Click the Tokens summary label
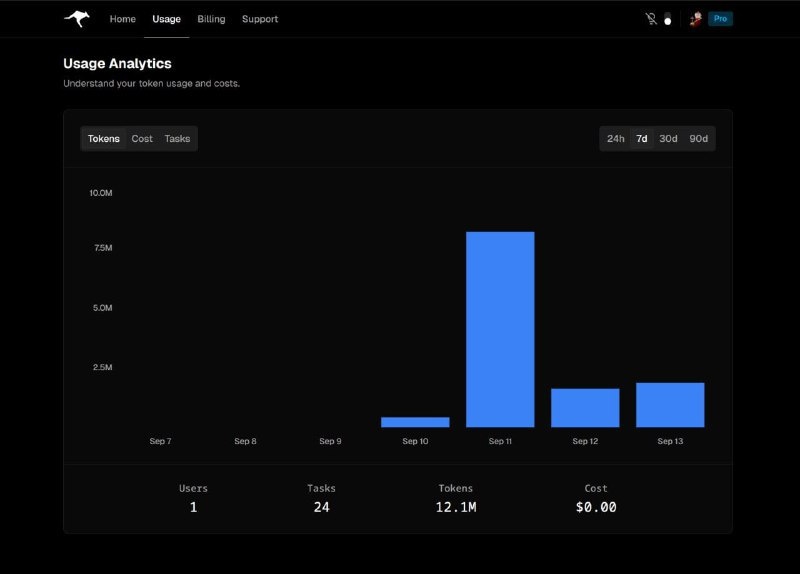Screen dimensions: 800x574 pos(456,488)
